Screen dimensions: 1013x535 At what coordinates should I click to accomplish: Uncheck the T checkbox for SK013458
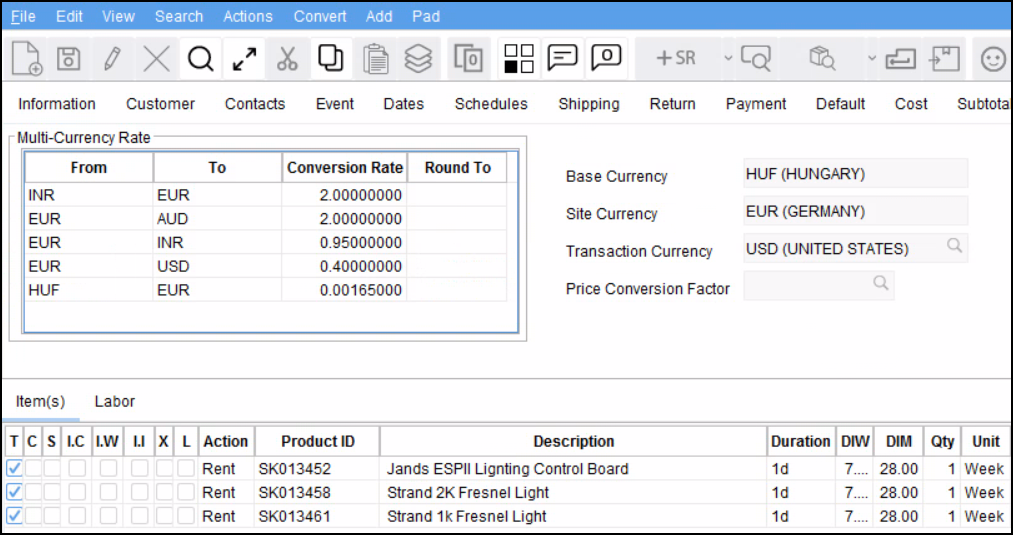pos(14,492)
